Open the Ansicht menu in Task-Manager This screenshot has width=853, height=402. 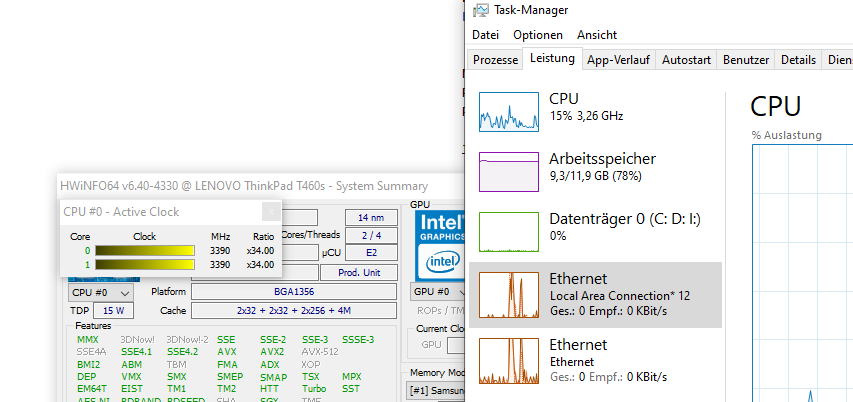pos(597,35)
